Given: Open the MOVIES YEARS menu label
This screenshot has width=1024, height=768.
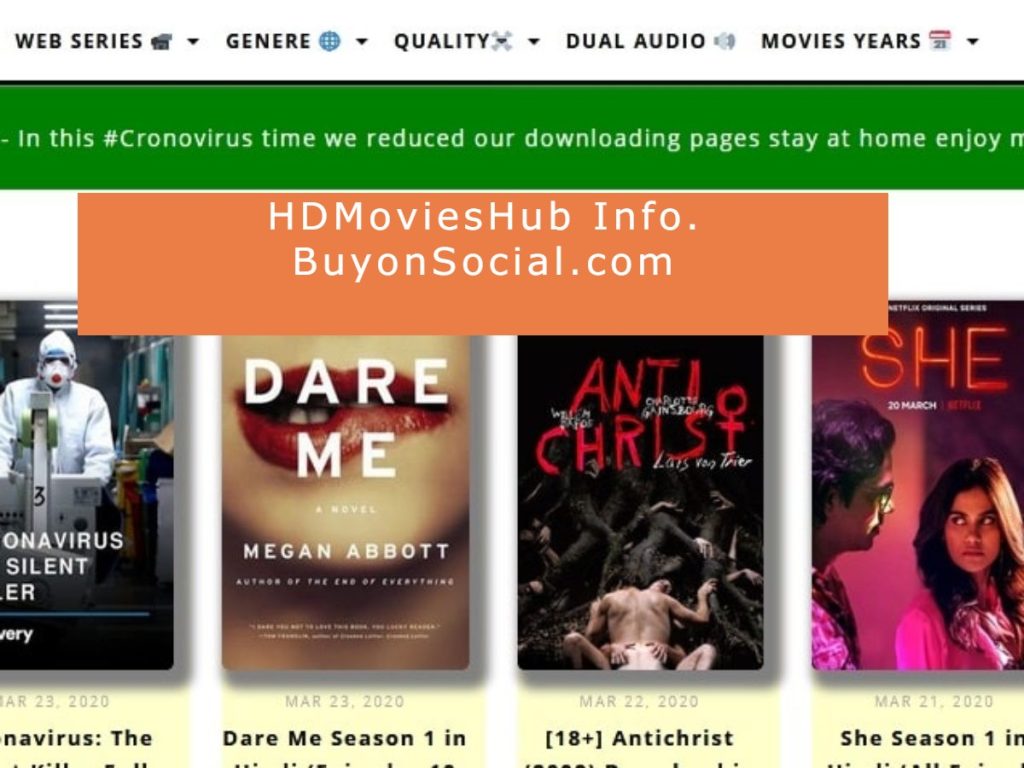Looking at the screenshot, I should pyautogui.click(x=841, y=41).
